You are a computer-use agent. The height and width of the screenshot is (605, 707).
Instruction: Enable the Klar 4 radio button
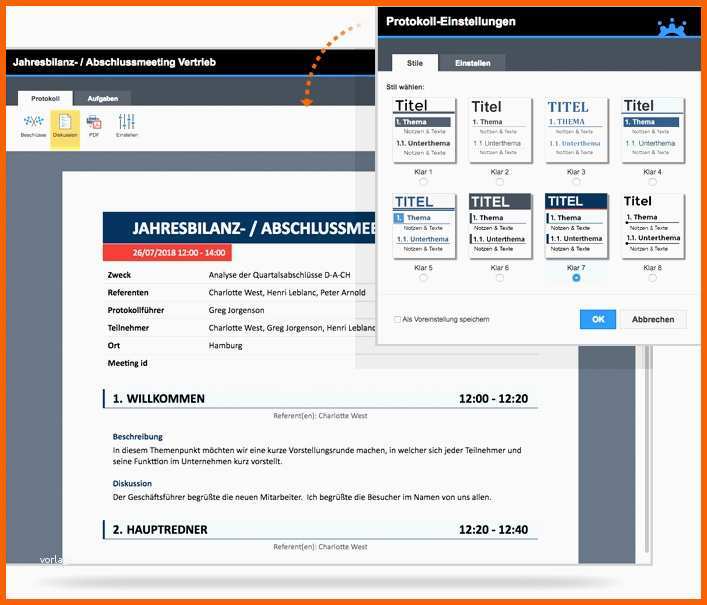coord(652,182)
